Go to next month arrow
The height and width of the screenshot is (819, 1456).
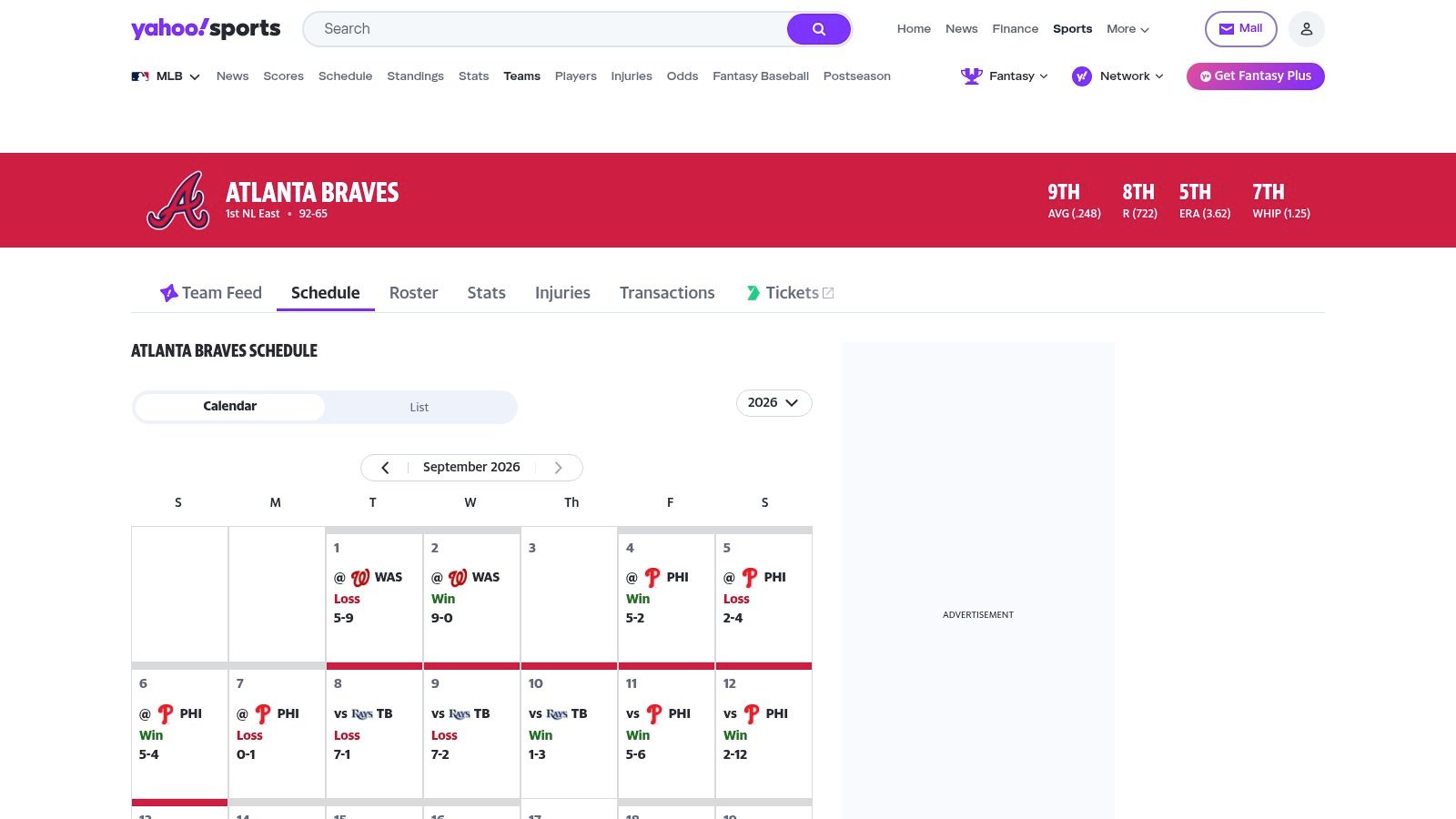coord(559,468)
